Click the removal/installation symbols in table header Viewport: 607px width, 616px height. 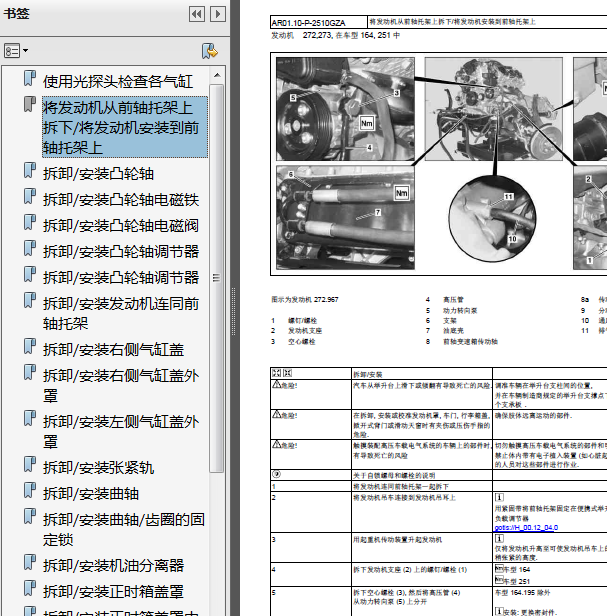282,373
